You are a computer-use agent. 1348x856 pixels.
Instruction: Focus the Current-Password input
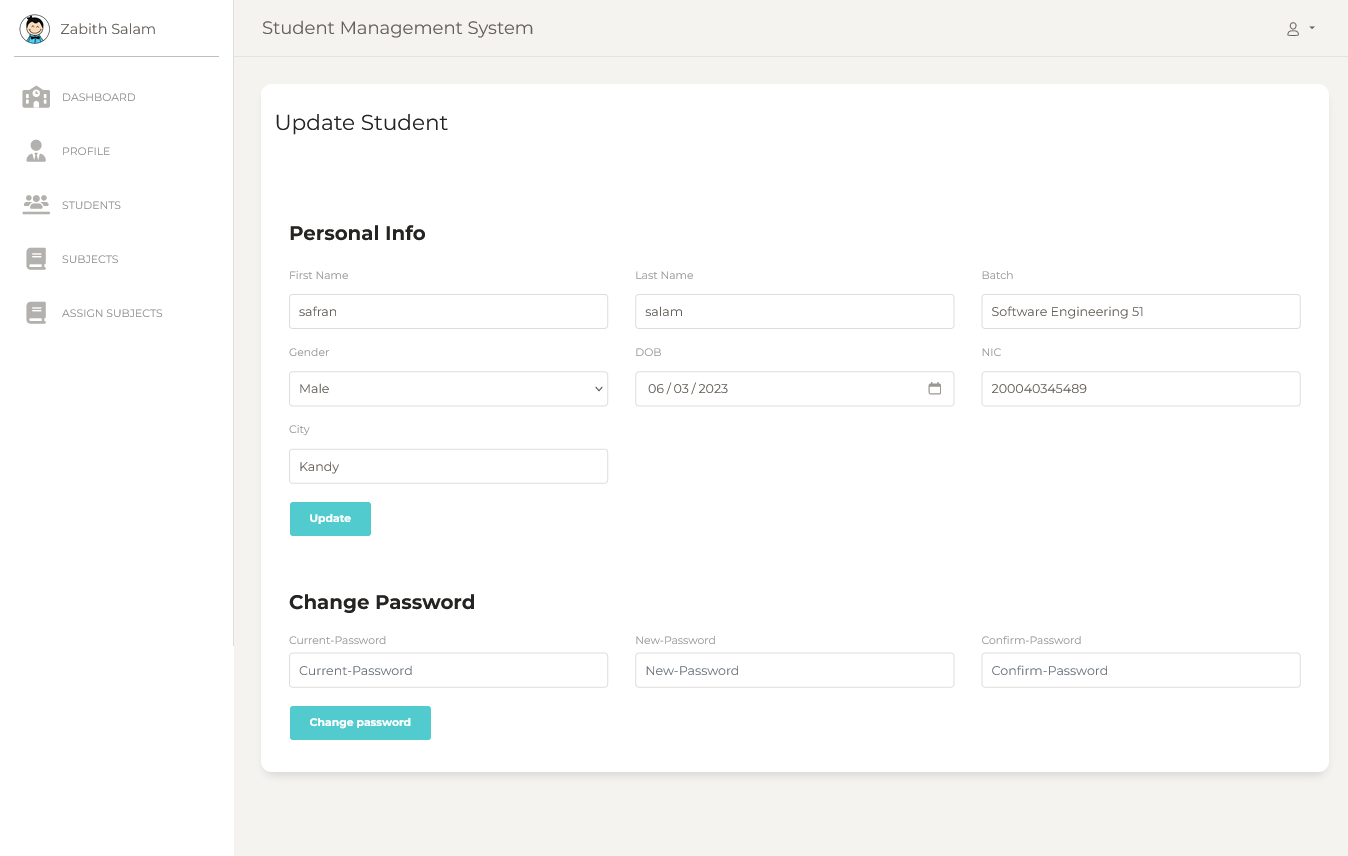447,670
